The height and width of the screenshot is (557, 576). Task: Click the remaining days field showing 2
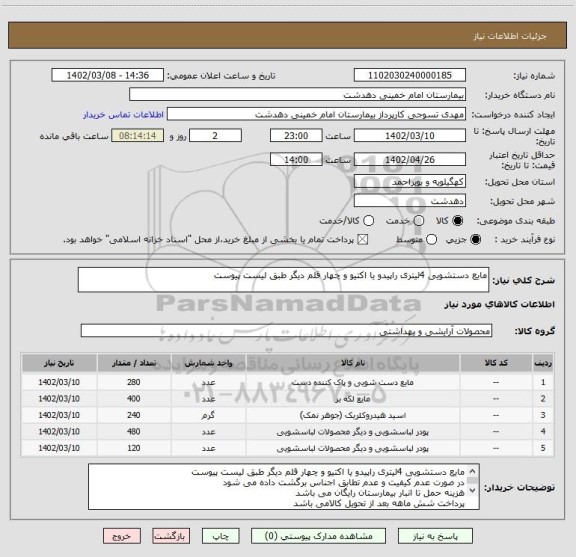(215, 136)
